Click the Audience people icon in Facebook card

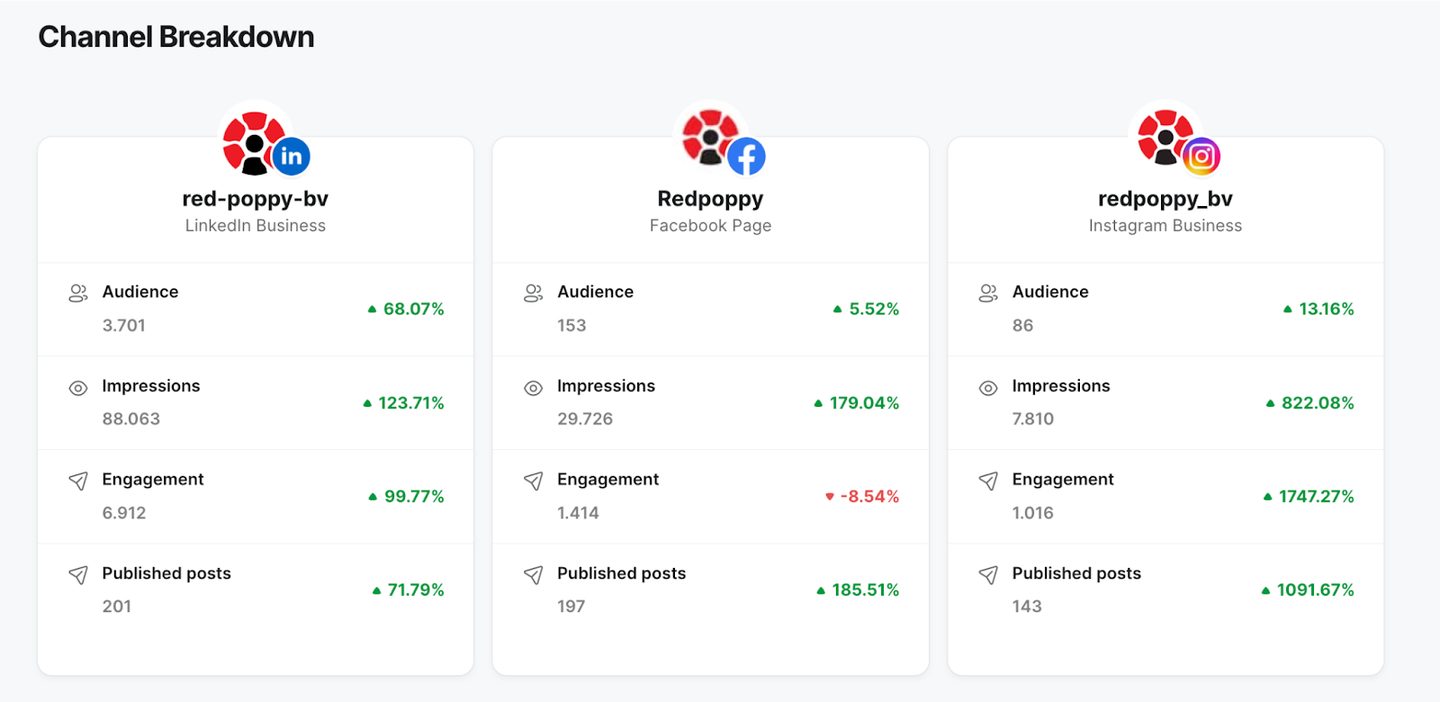coord(533,293)
